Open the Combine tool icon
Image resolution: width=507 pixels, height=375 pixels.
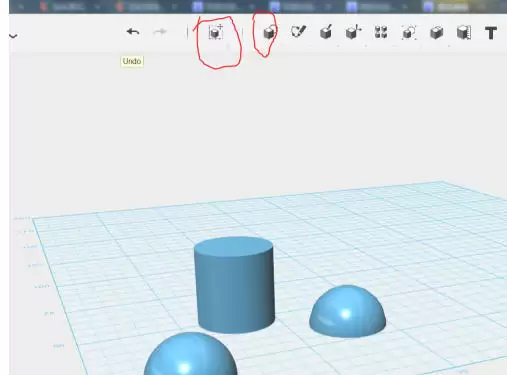coord(436,32)
